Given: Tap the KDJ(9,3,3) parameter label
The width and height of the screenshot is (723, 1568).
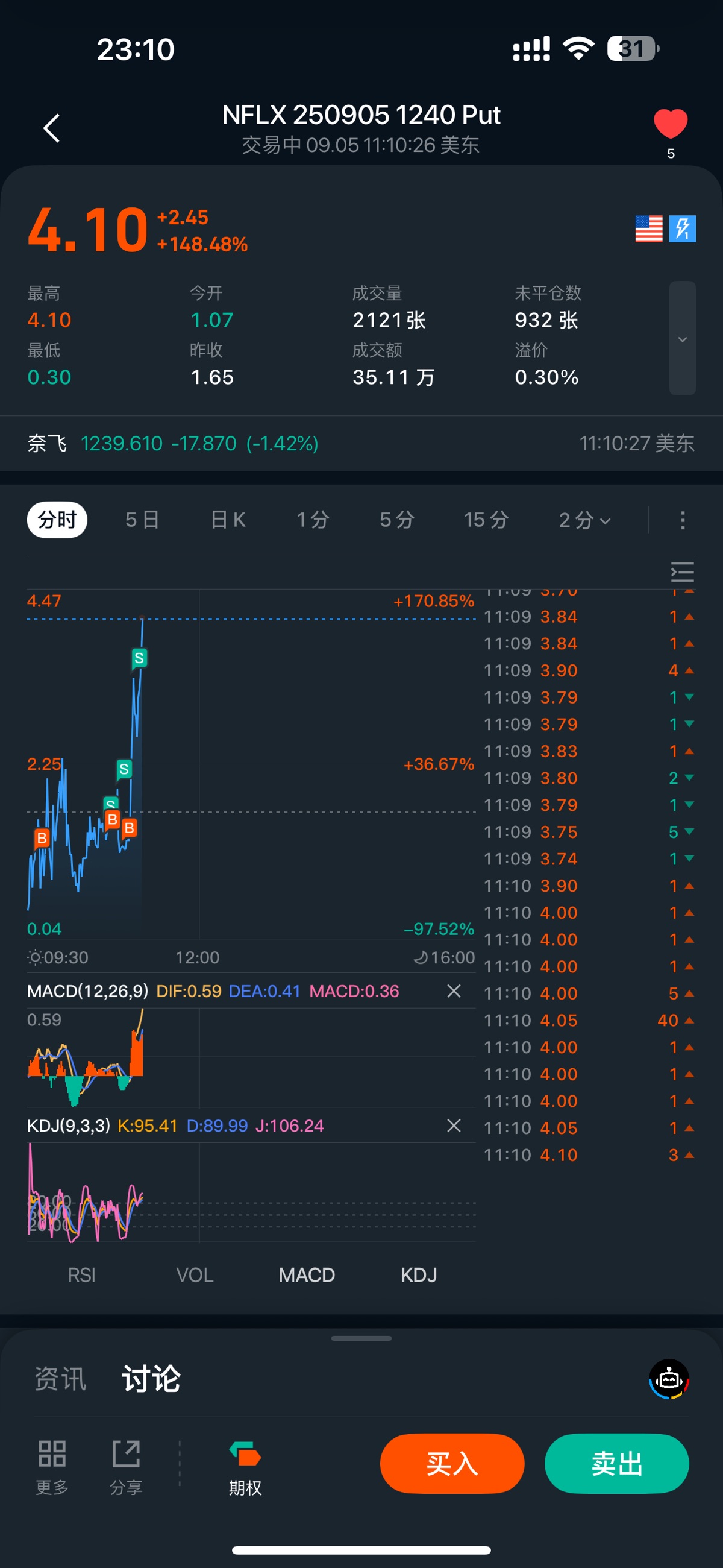Looking at the screenshot, I should pos(68,1126).
